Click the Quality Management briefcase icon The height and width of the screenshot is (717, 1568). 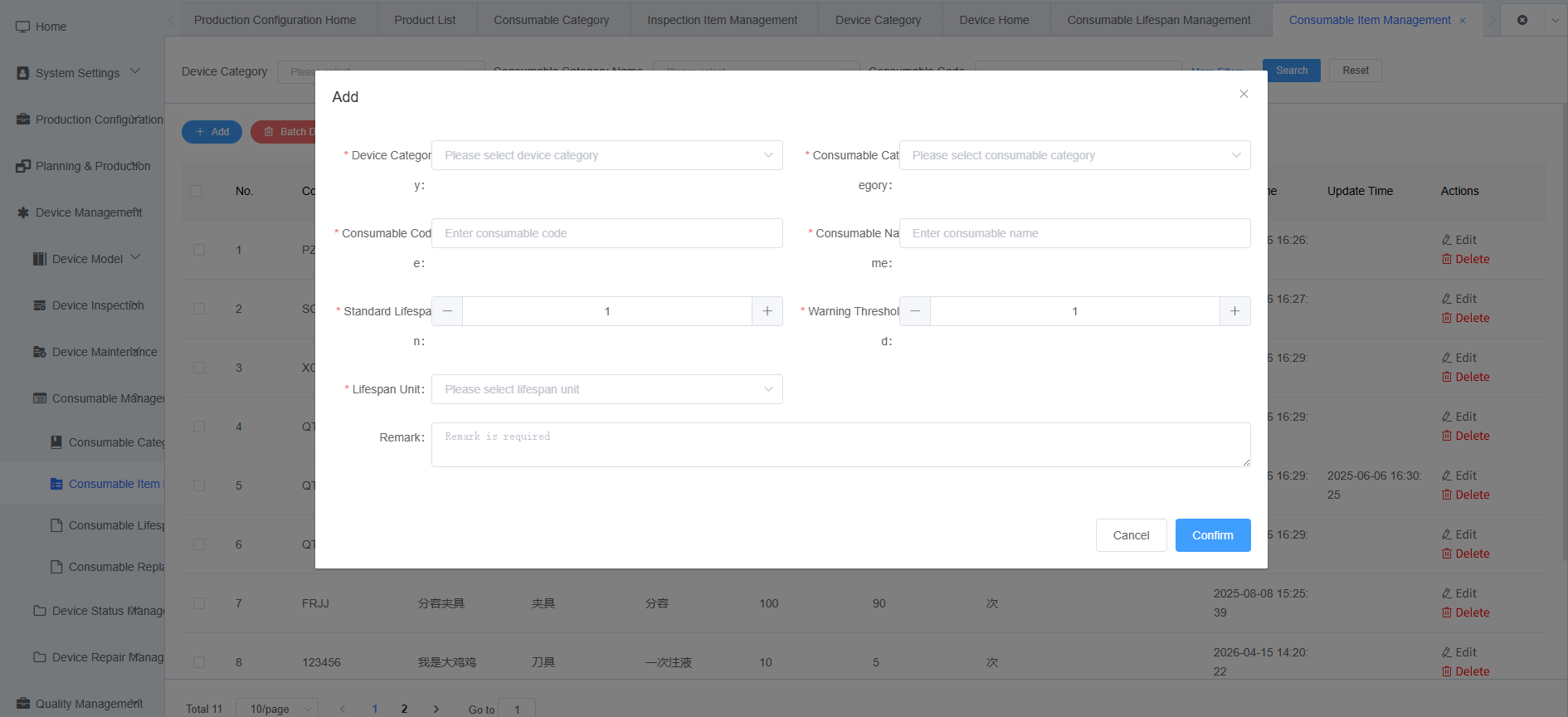tap(23, 704)
